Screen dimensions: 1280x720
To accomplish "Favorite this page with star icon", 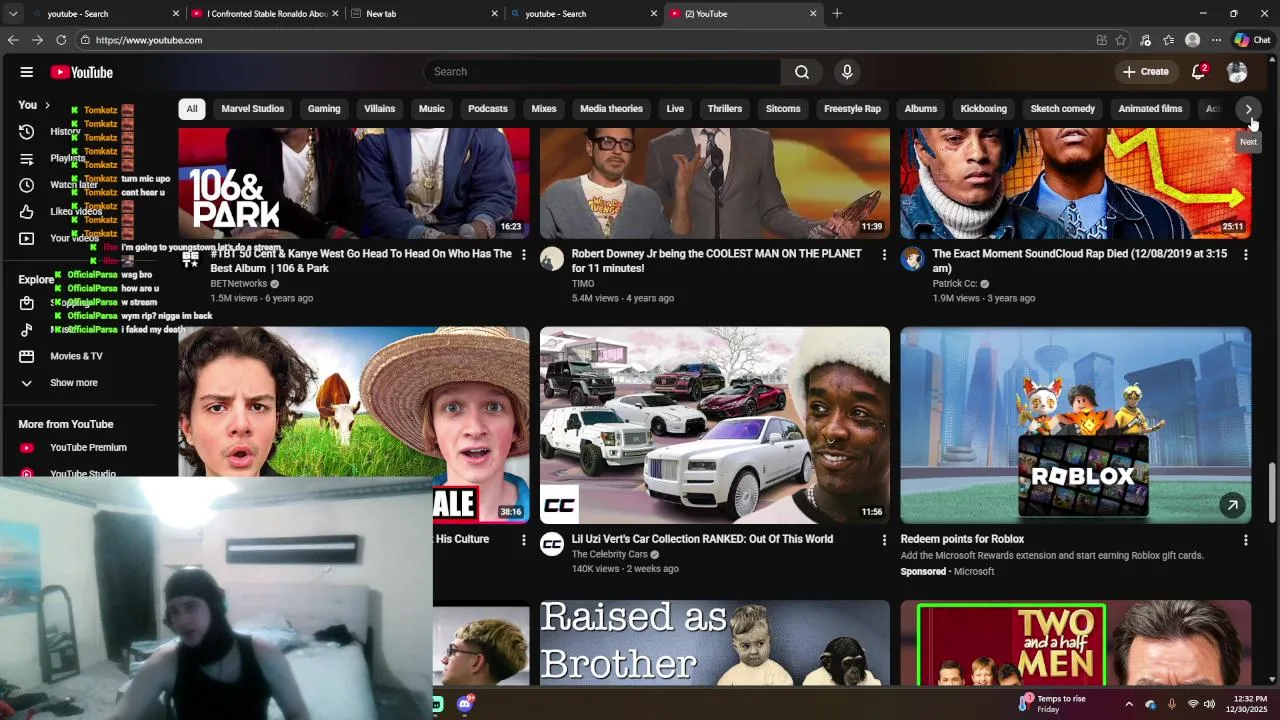I will click(x=1121, y=40).
